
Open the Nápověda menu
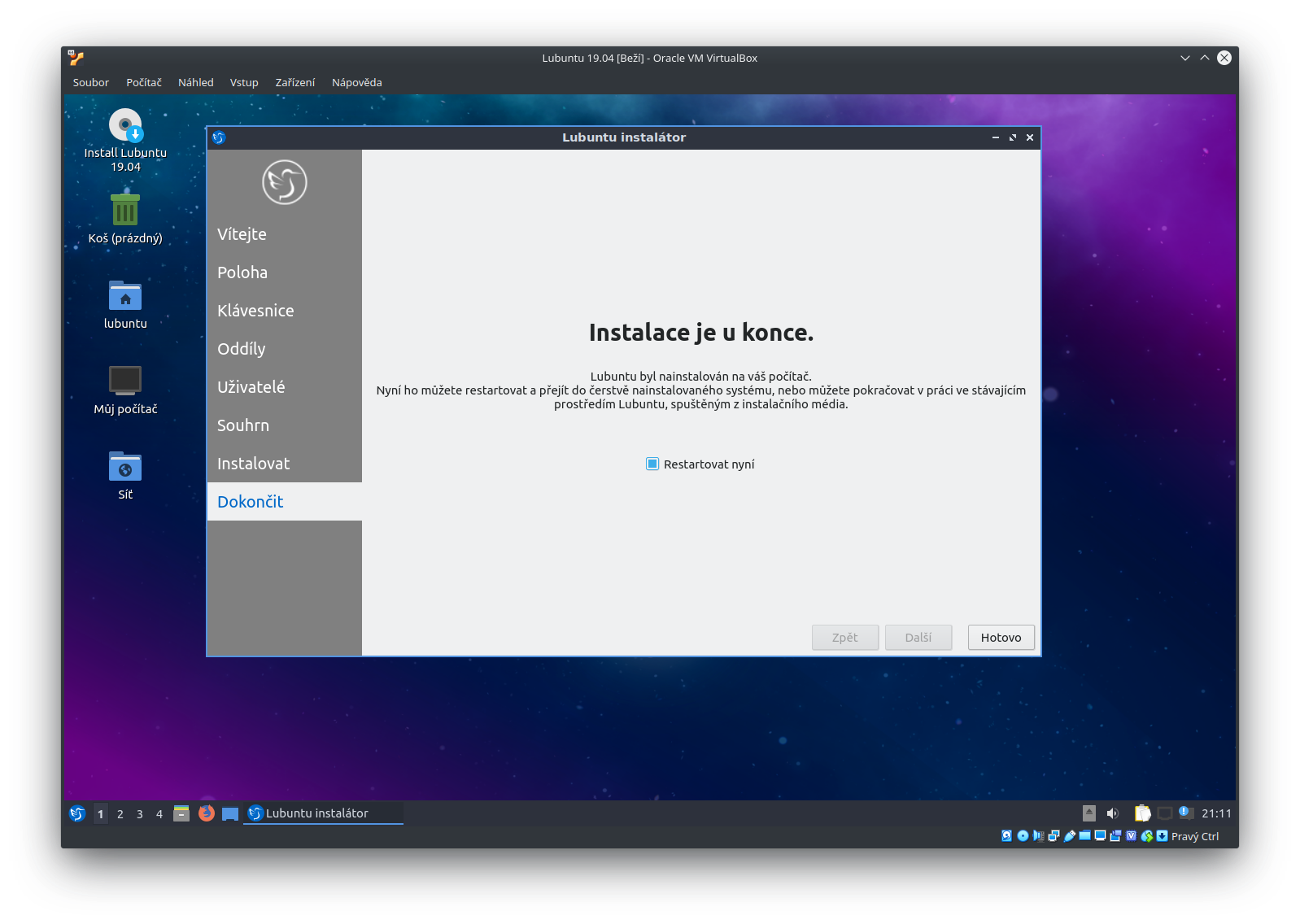[357, 82]
